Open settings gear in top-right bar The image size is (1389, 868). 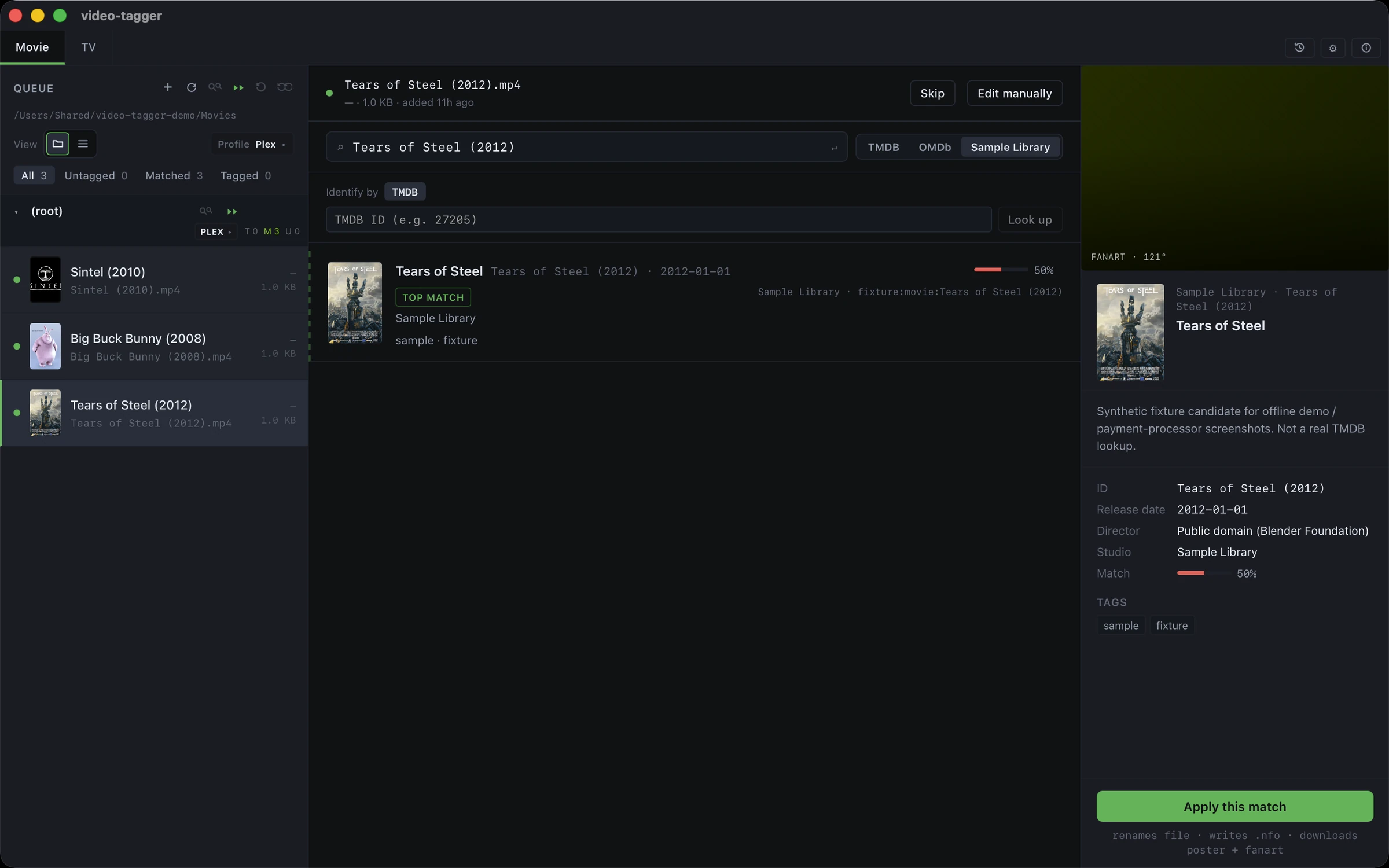pyautogui.click(x=1333, y=47)
